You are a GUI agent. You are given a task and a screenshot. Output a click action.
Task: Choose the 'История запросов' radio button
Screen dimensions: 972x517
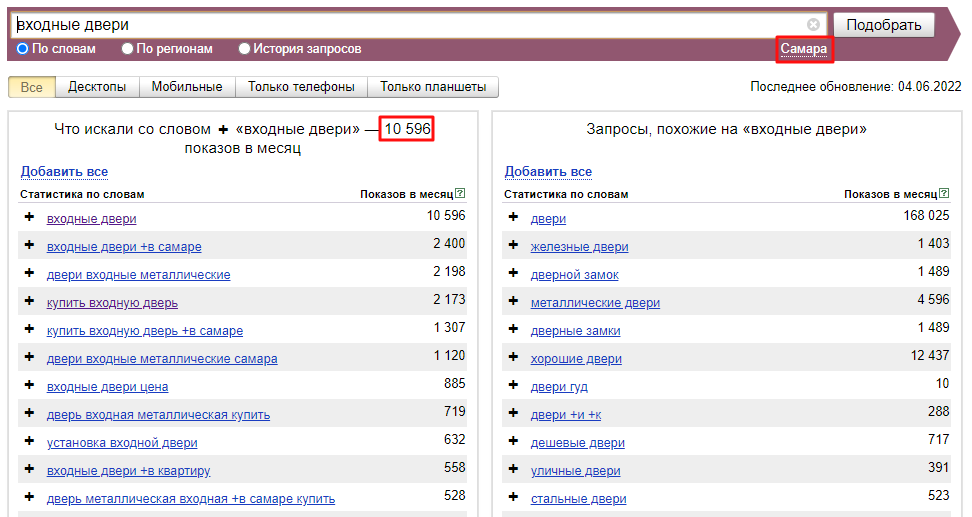pyautogui.click(x=244, y=49)
